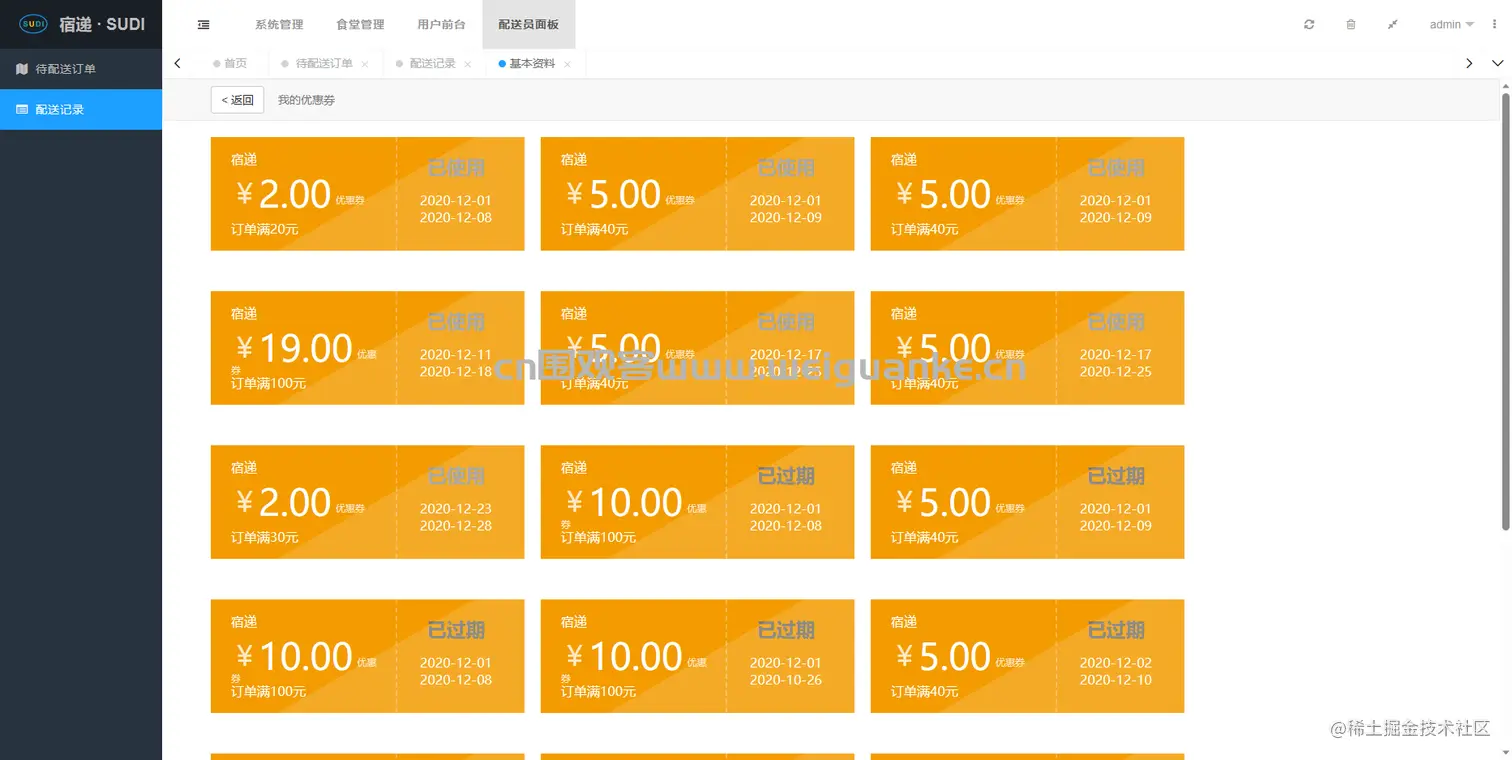
Task: Click the 订单满30元 condition text
Action: coord(265,538)
